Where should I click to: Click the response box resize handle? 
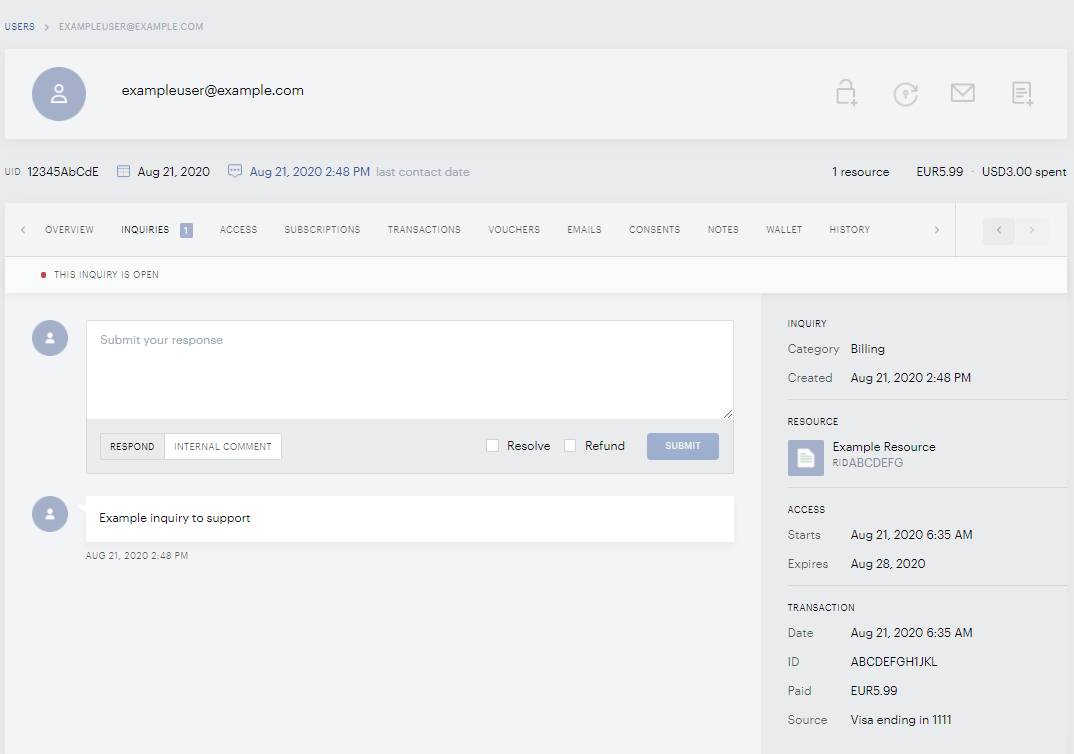pyautogui.click(x=728, y=414)
